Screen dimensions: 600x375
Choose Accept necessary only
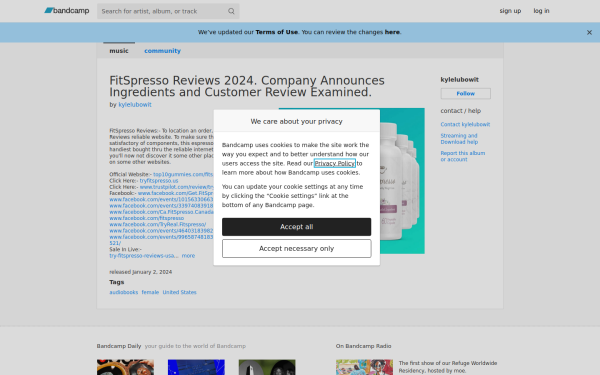(297, 249)
